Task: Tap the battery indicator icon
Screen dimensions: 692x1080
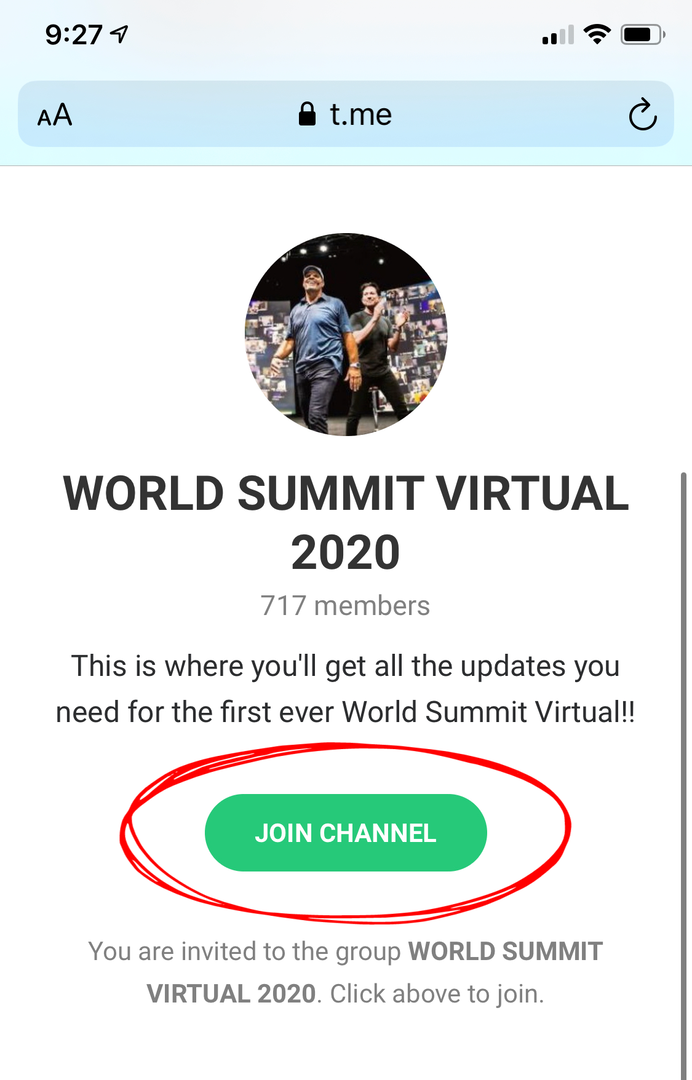Action: (642, 34)
